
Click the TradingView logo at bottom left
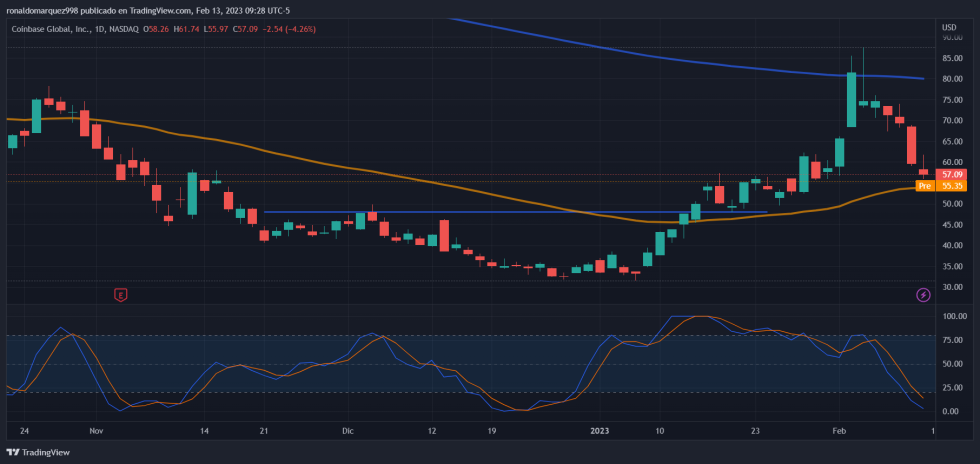click(40, 452)
